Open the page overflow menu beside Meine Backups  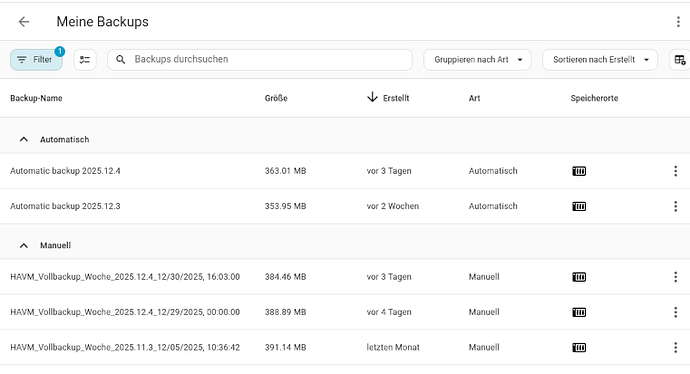tap(678, 22)
